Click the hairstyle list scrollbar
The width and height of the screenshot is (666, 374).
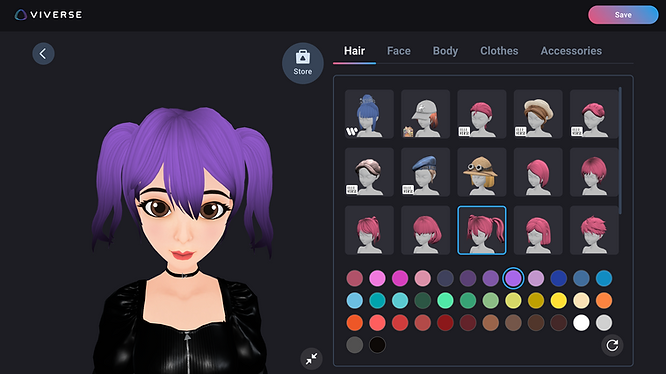(620, 150)
